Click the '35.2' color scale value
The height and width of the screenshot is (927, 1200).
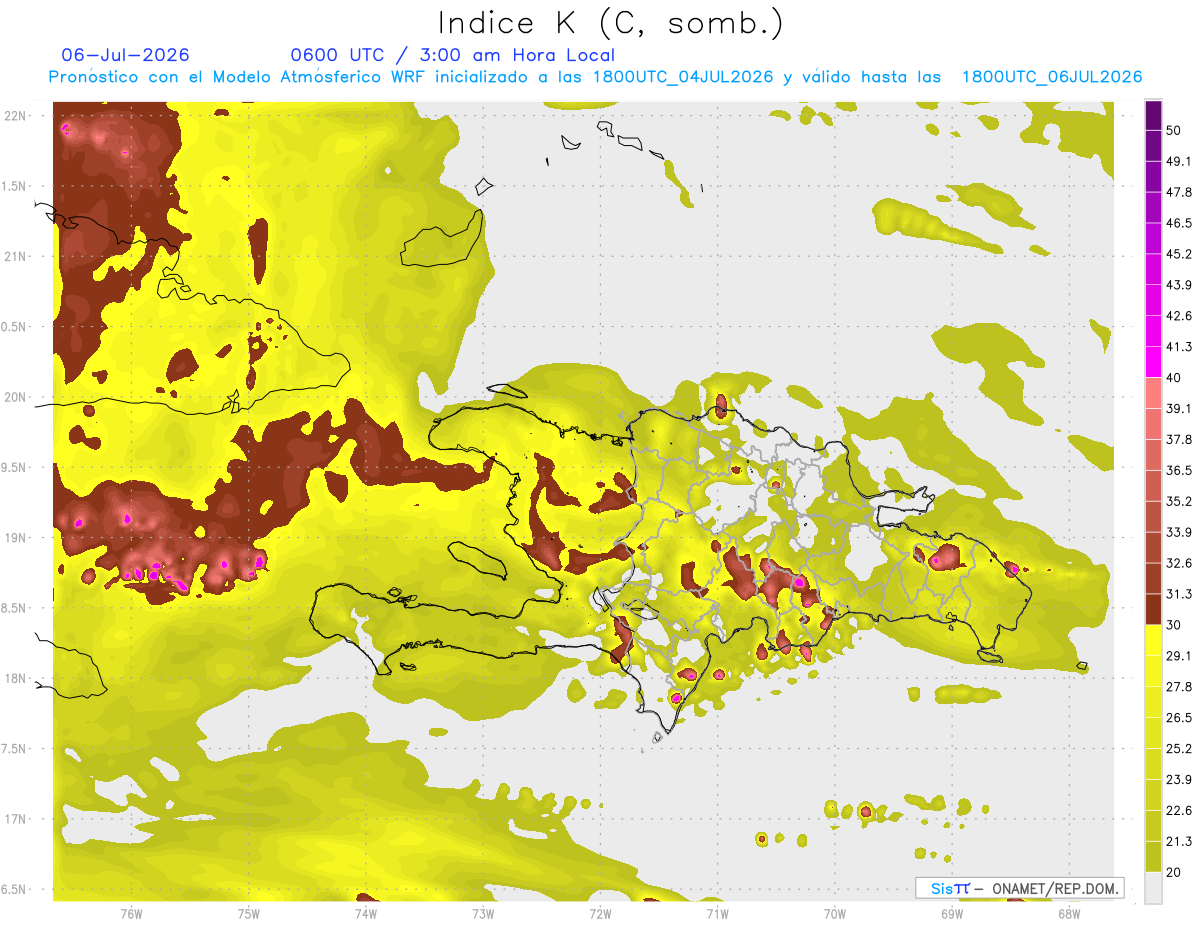(1178, 502)
